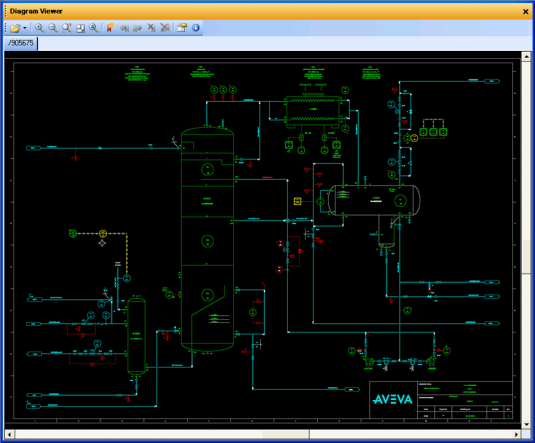Go to next bookmark arrow

tap(138, 28)
